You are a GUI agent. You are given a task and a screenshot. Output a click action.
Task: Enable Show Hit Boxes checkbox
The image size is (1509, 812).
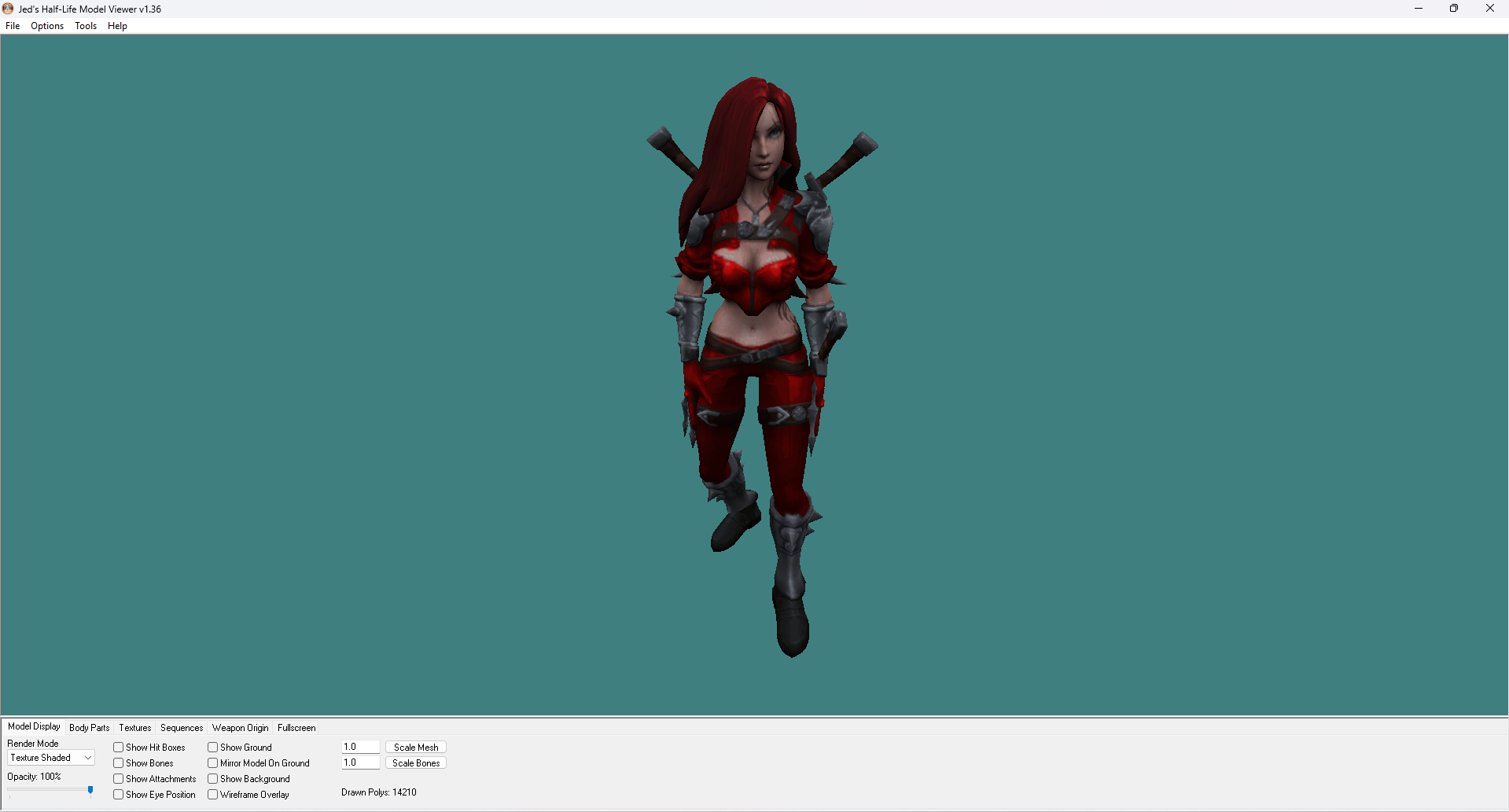119,748
